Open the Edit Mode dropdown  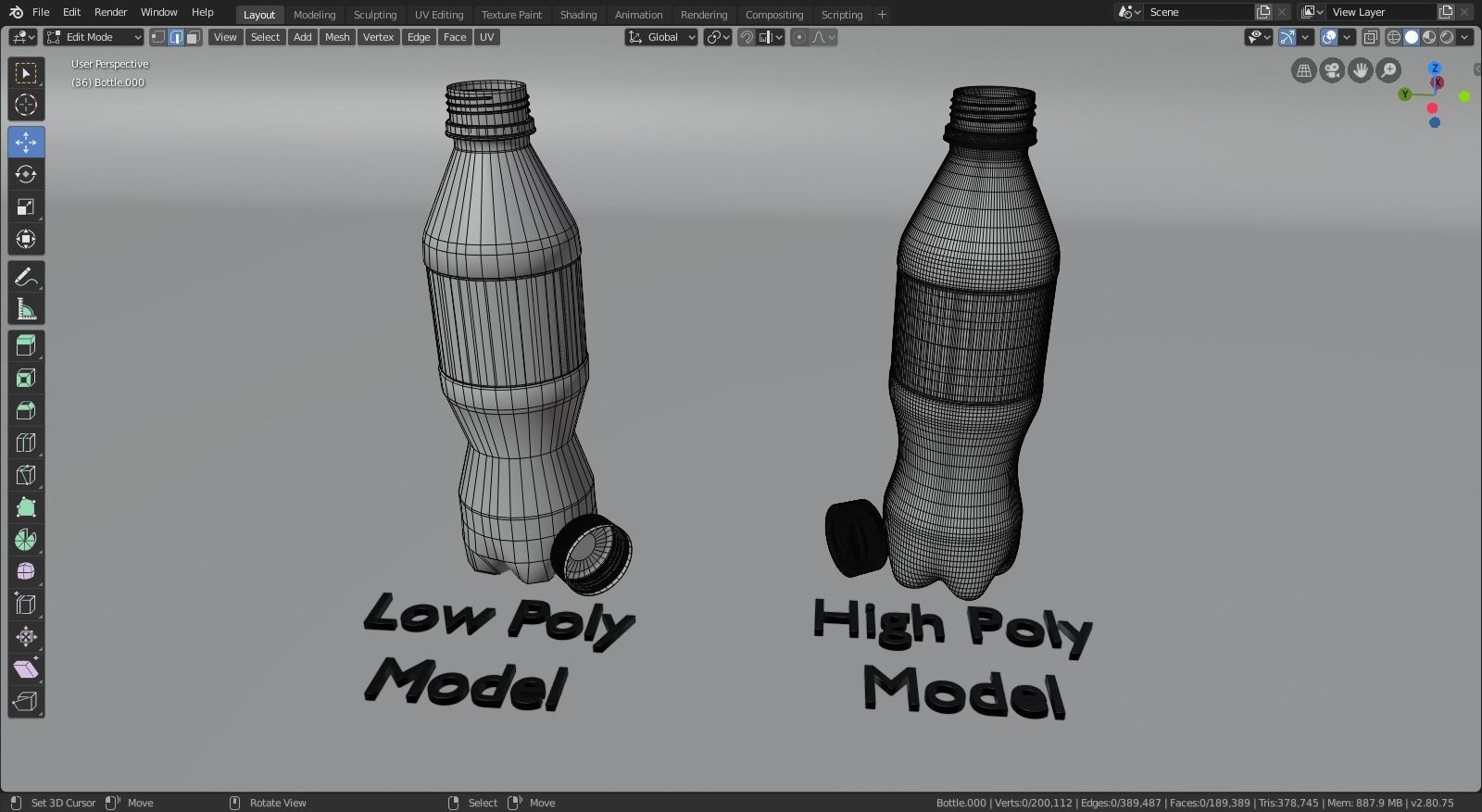[94, 37]
